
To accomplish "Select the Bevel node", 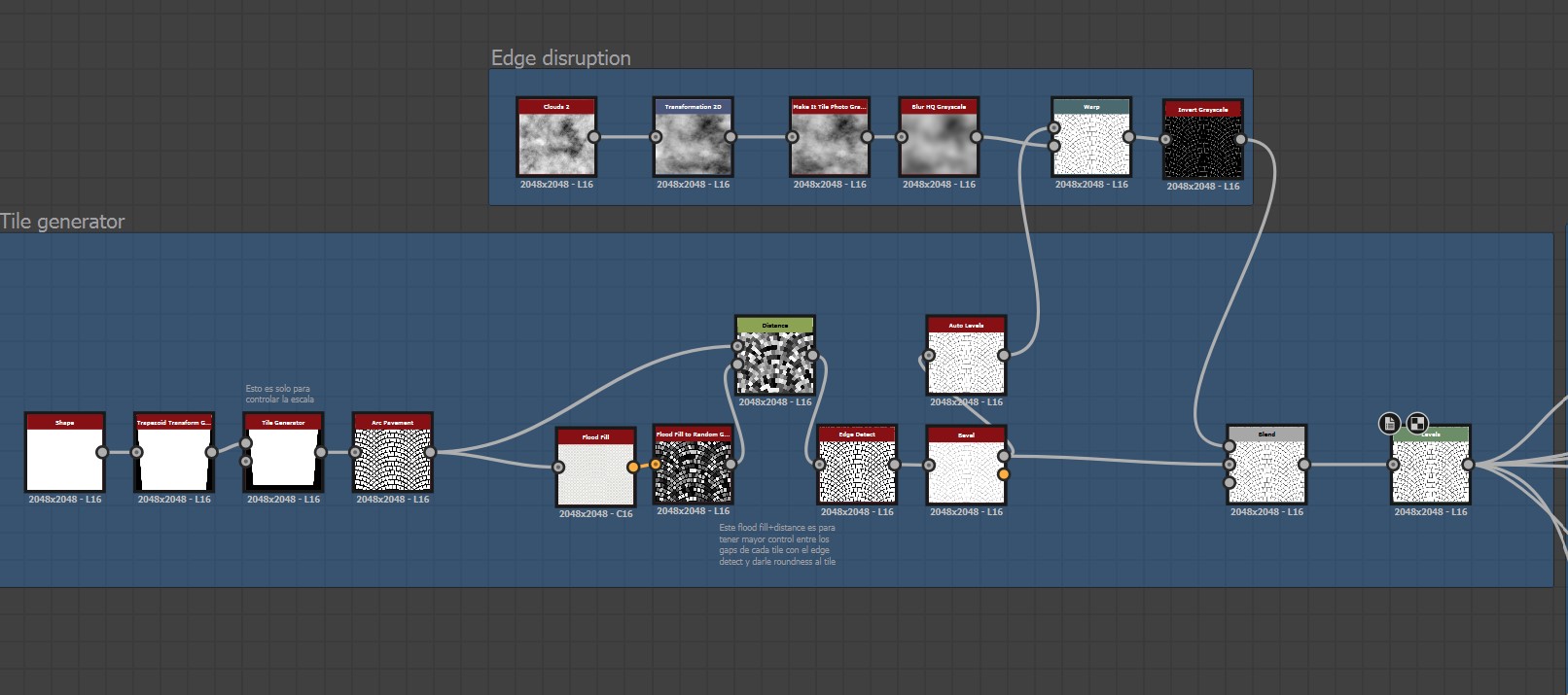I will (x=966, y=465).
